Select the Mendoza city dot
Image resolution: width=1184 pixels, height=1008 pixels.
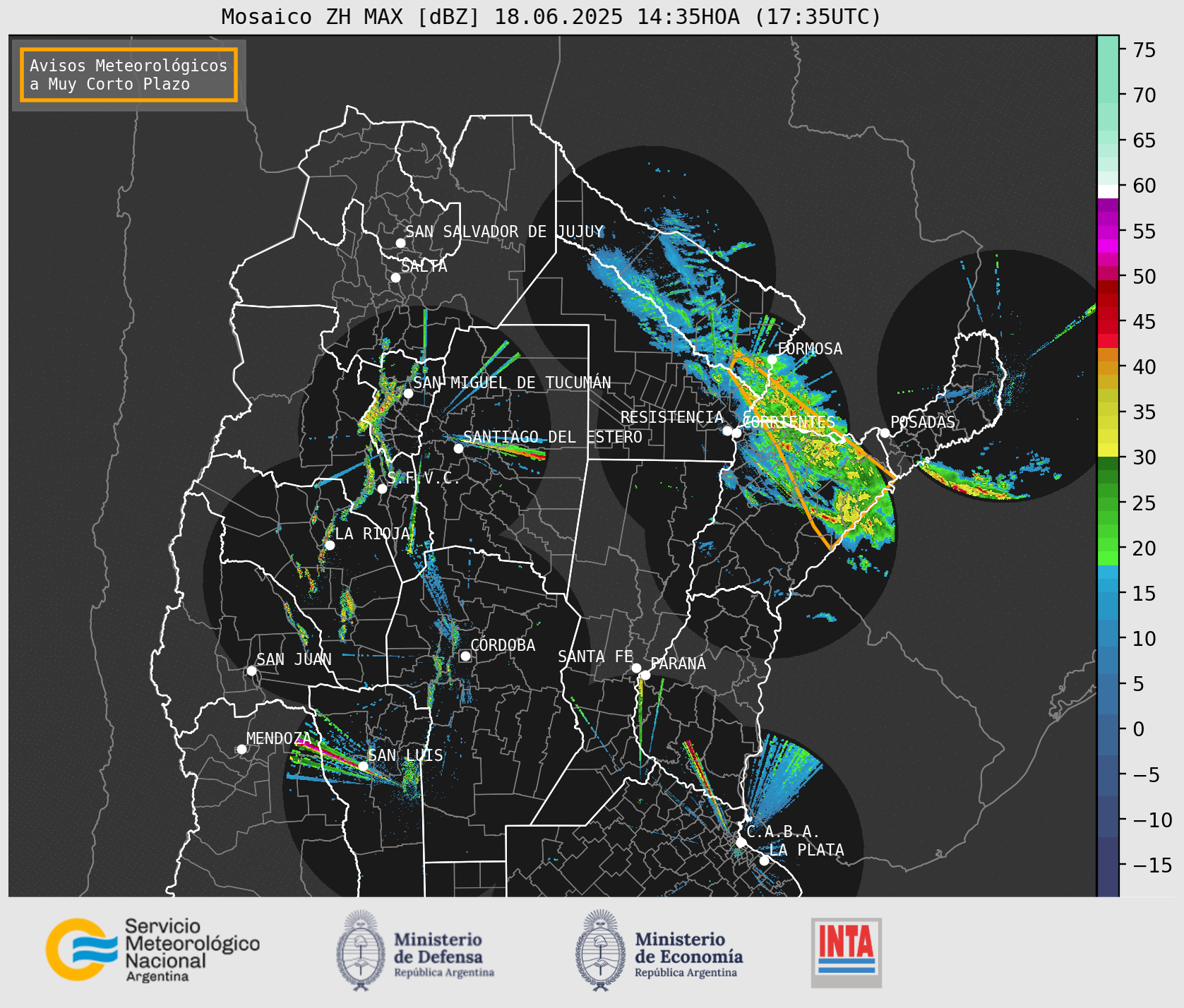pyautogui.click(x=241, y=749)
